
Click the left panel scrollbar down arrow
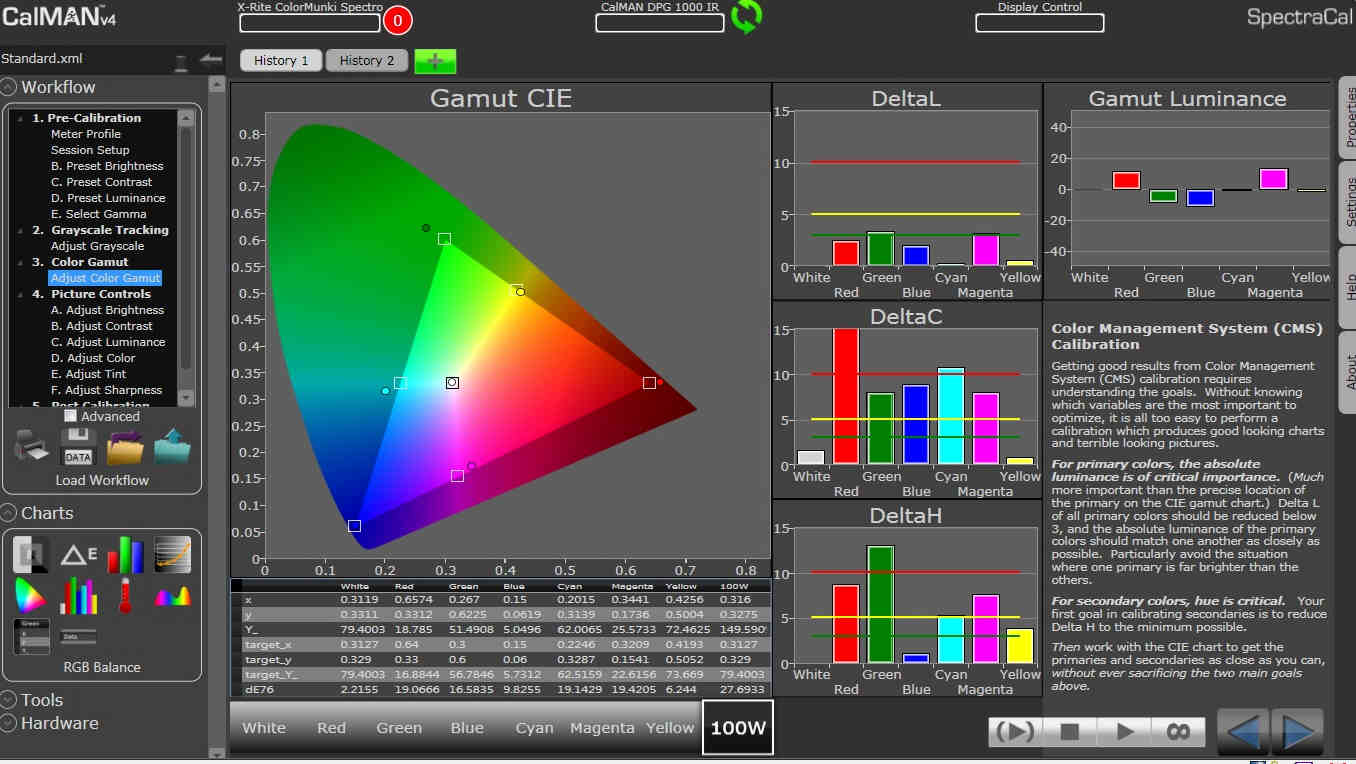(218, 754)
